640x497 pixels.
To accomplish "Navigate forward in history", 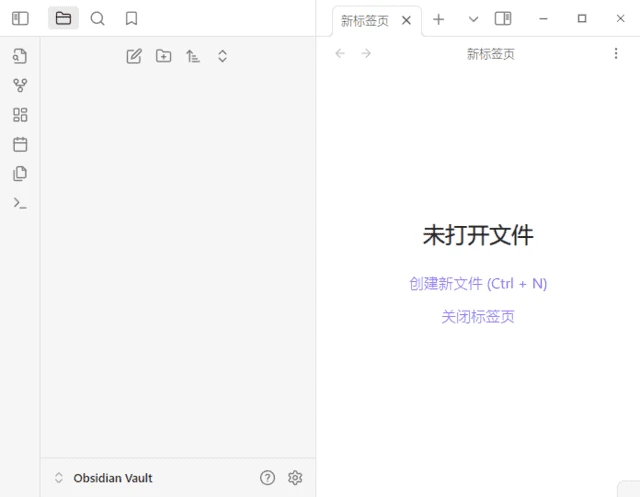I will pos(366,53).
